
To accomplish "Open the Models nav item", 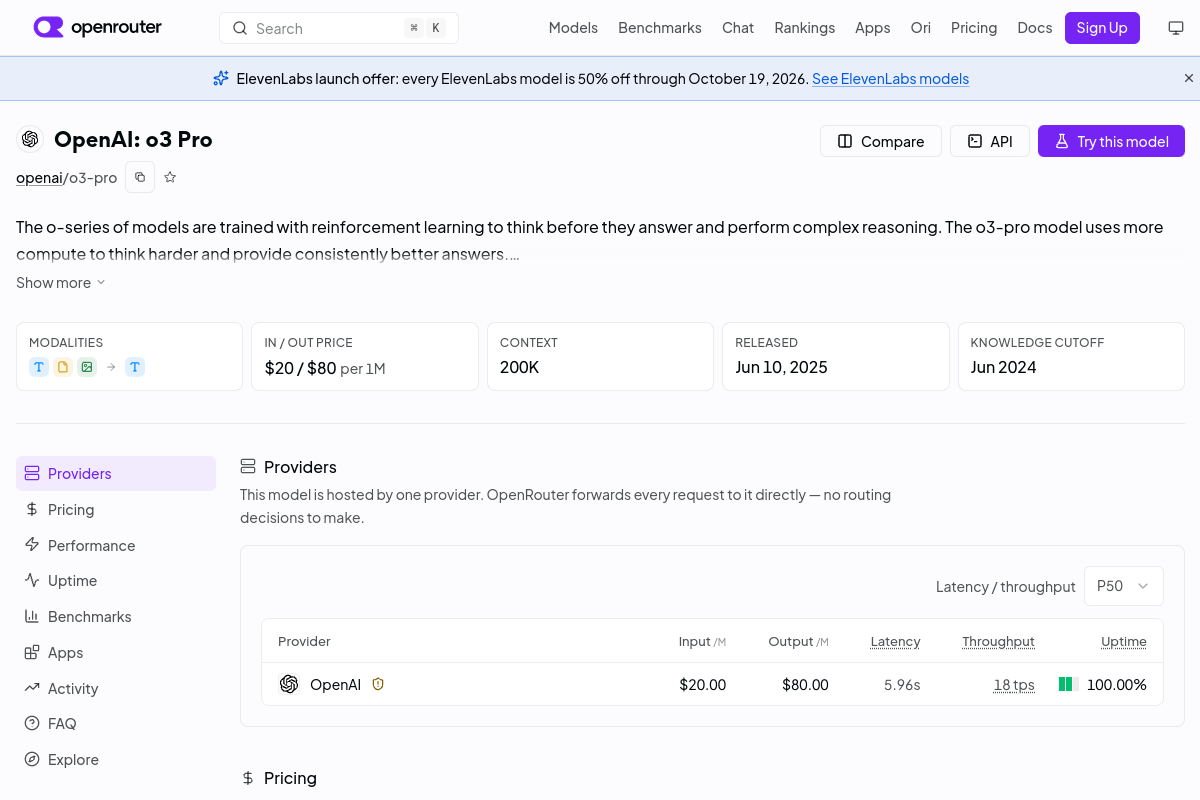I will point(573,28).
